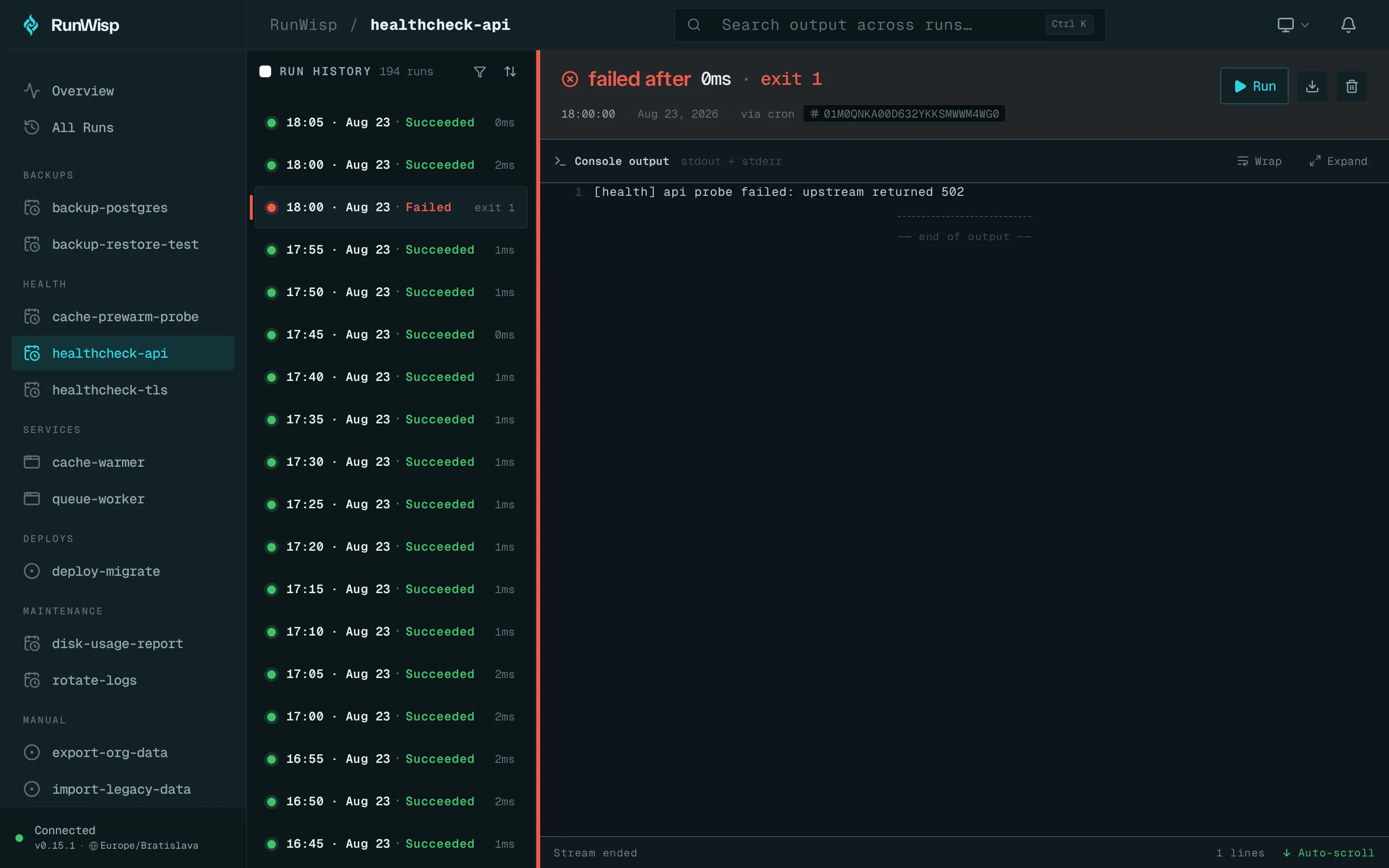
Task: Click the Run button
Action: 1254,86
